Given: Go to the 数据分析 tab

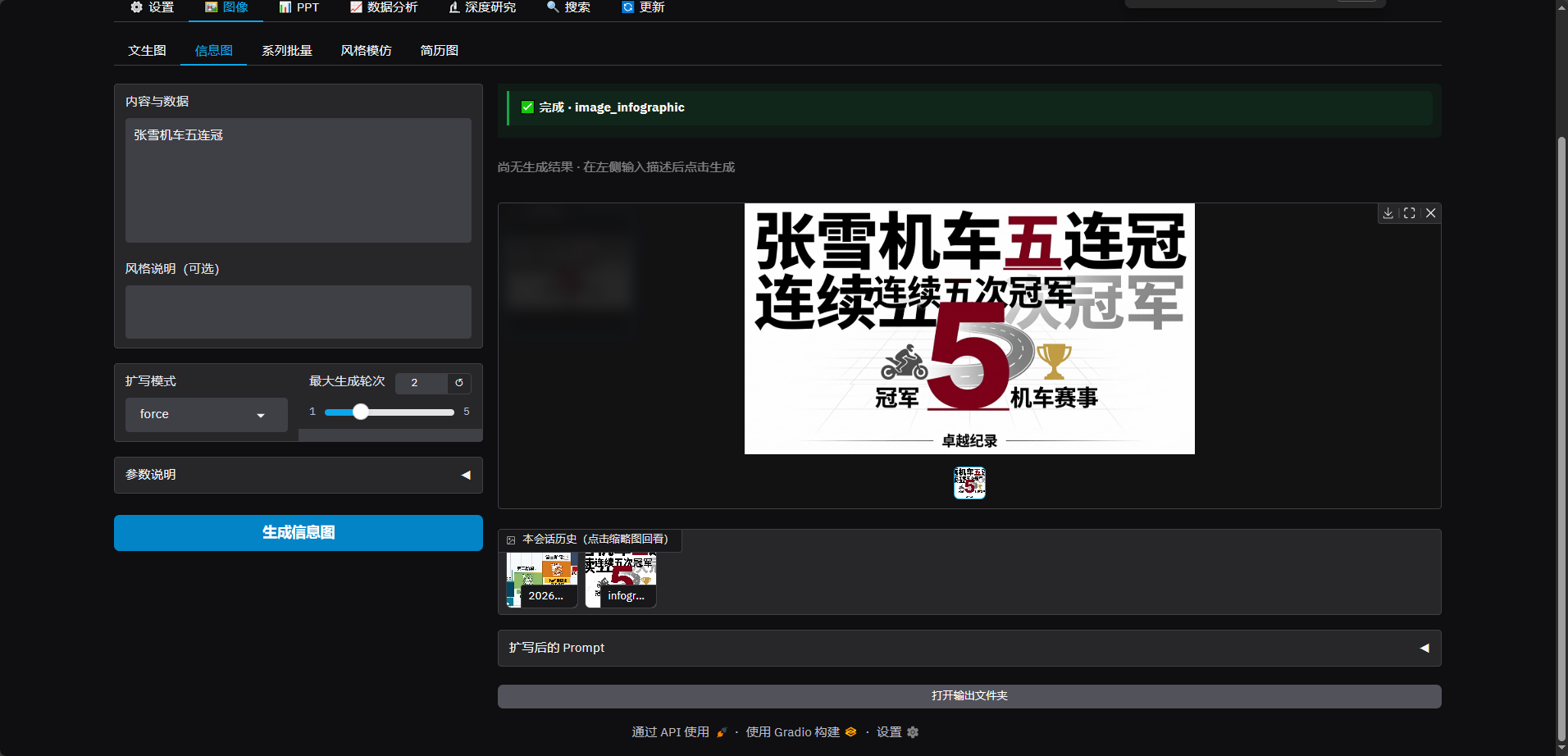Looking at the screenshot, I should tap(384, 7).
